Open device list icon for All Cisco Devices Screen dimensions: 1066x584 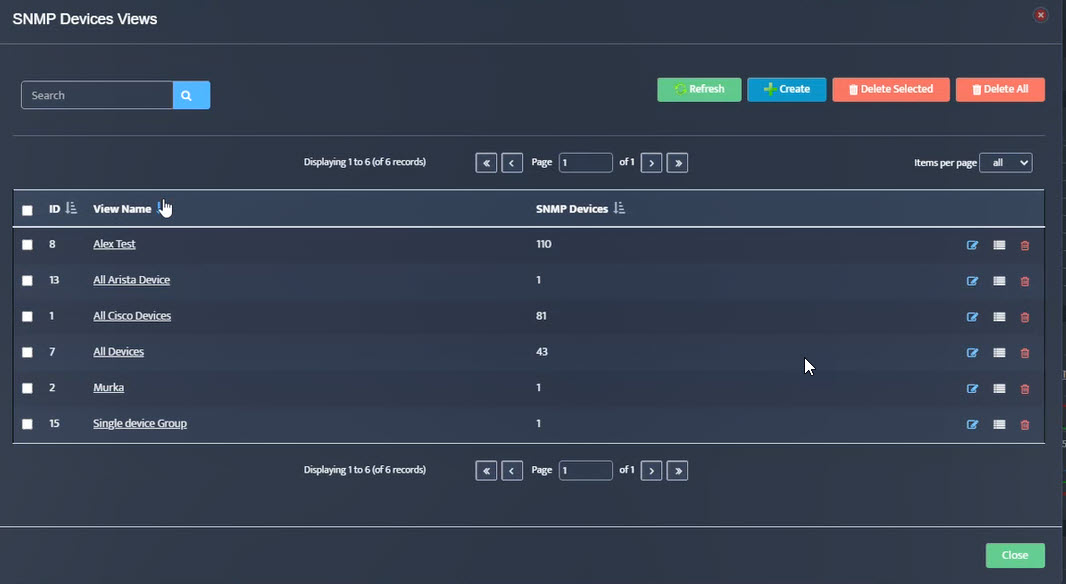point(999,317)
